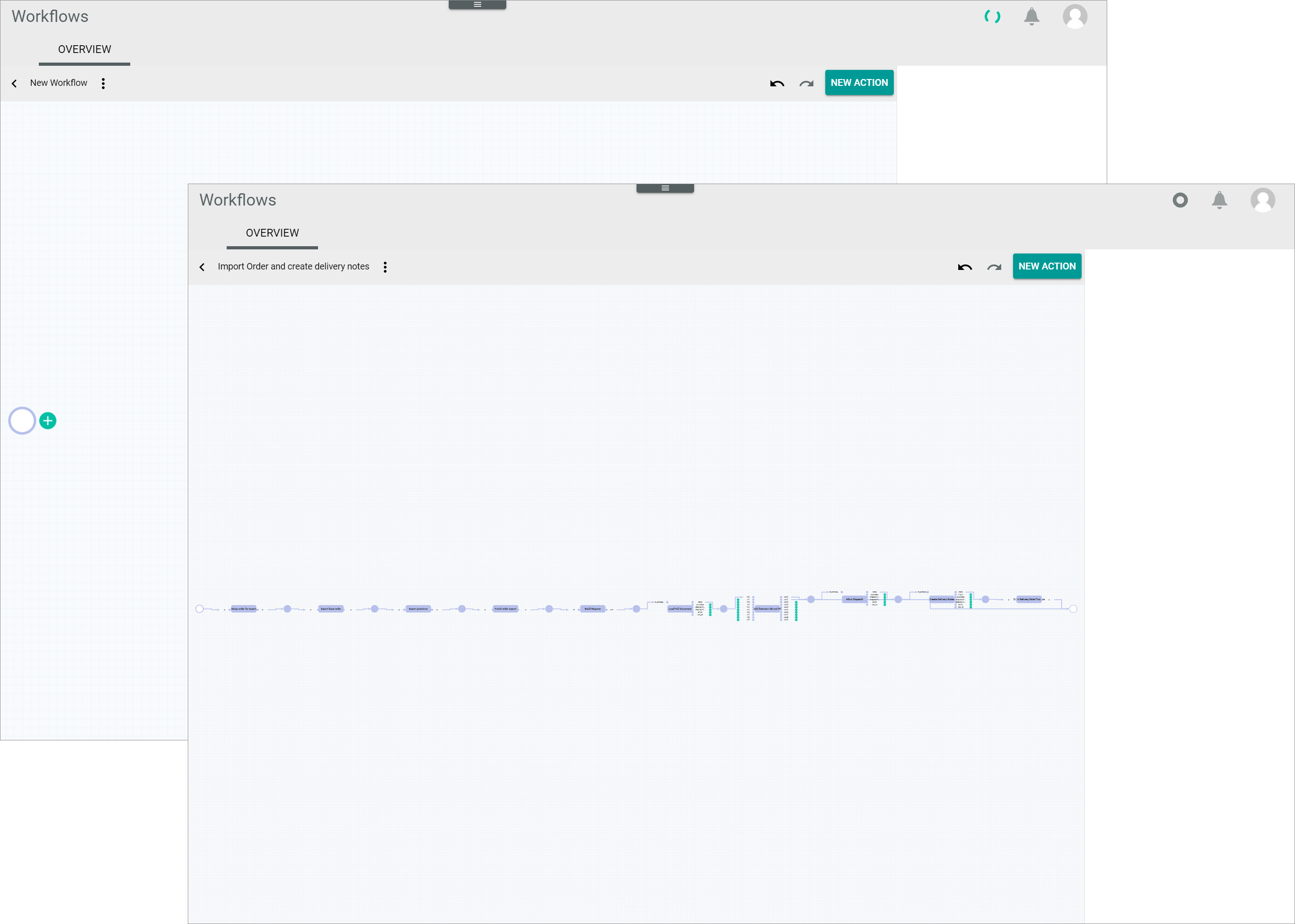Select the 'Allow Dispatch' action node
1295x924 pixels.
854,599
